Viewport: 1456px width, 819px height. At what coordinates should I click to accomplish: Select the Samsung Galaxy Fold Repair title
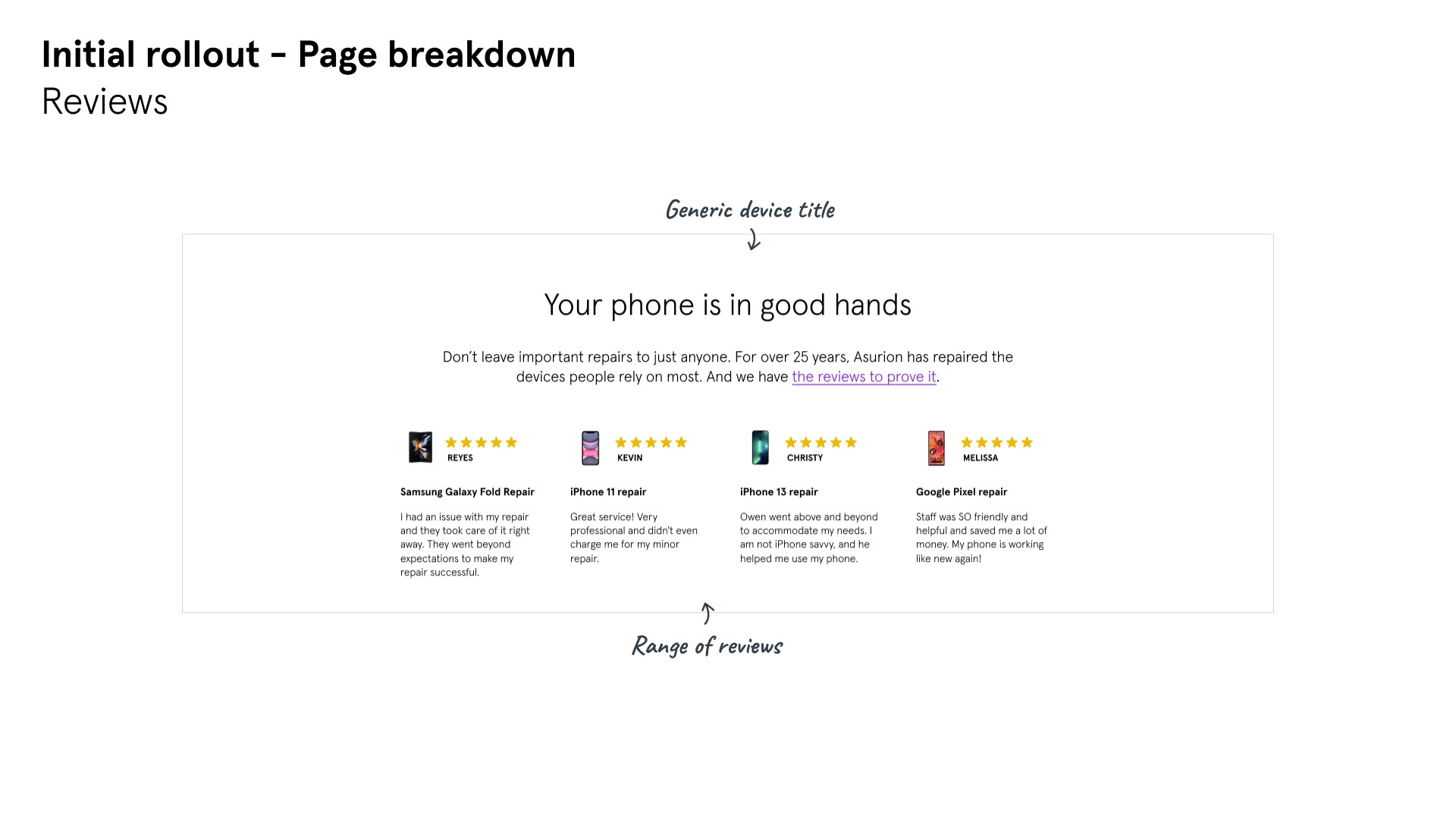(x=467, y=492)
